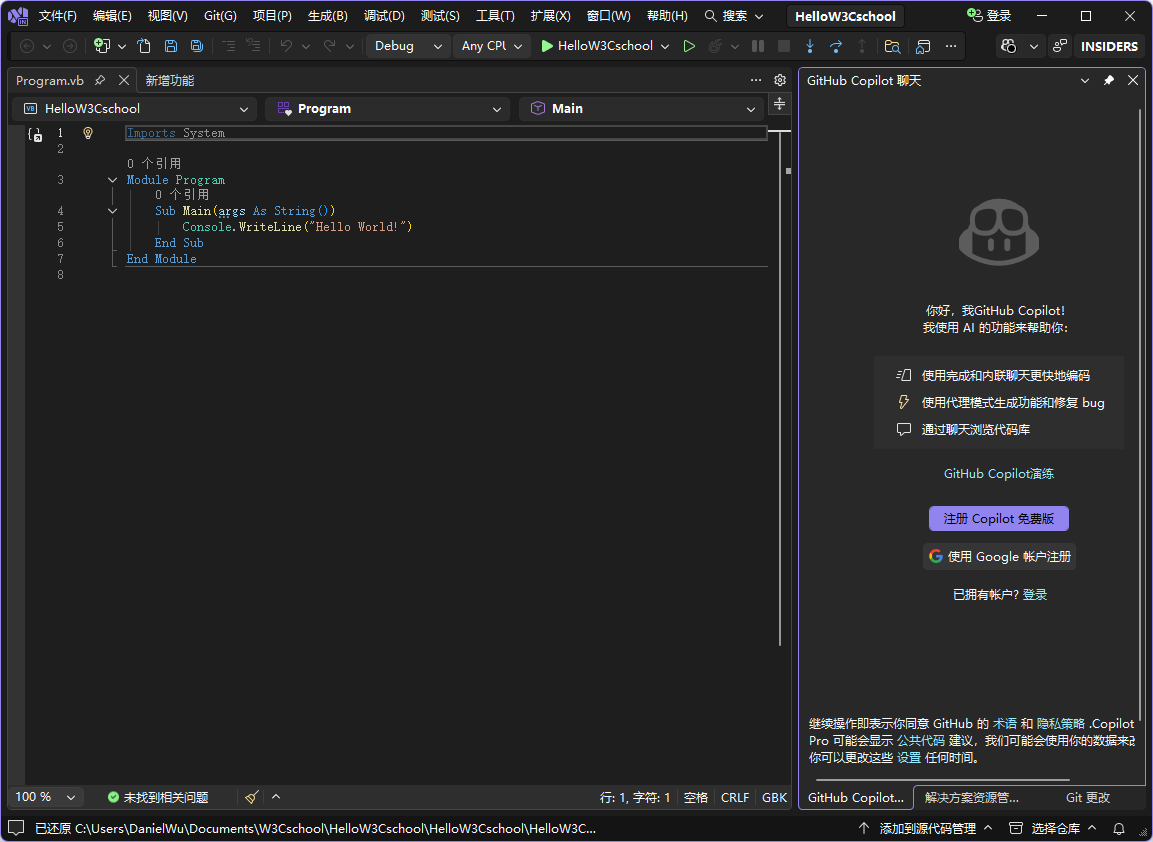Click the 登录 link under the signup buttons
Image resolution: width=1153 pixels, height=842 pixels.
point(1035,594)
